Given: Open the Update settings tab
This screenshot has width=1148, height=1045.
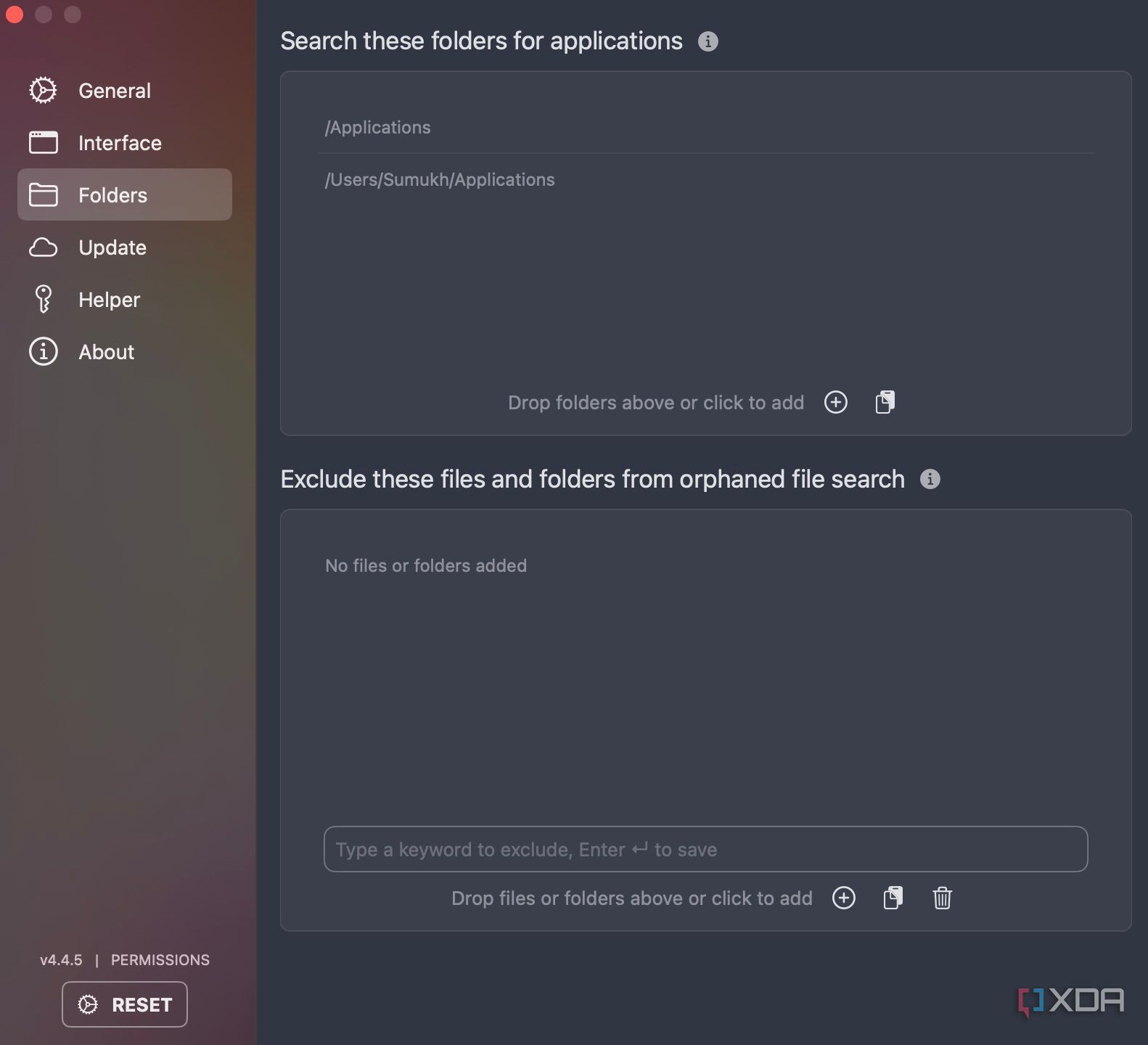Looking at the screenshot, I should (125, 247).
